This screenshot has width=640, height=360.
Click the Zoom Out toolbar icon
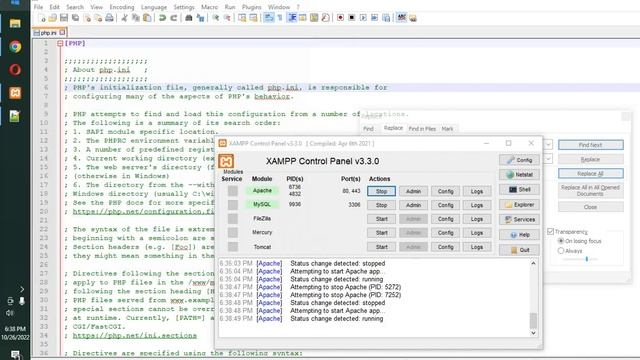coord(227,18)
